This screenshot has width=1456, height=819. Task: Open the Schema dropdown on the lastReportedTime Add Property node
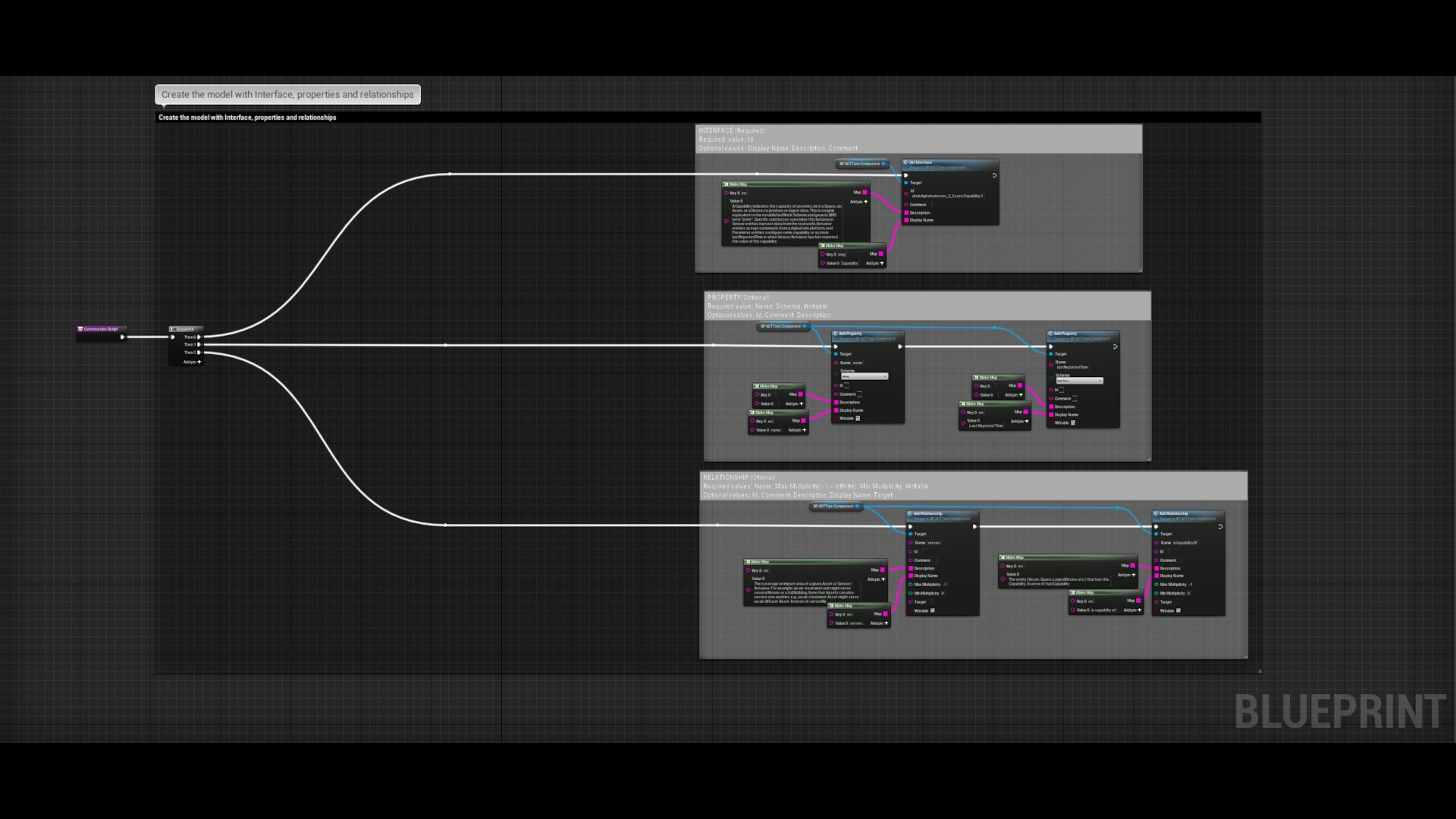click(1080, 380)
